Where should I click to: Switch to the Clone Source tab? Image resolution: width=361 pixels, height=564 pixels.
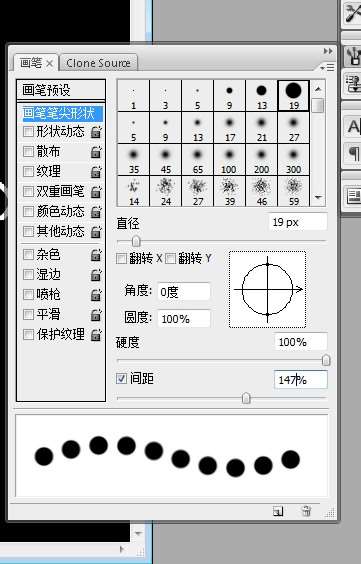point(98,63)
